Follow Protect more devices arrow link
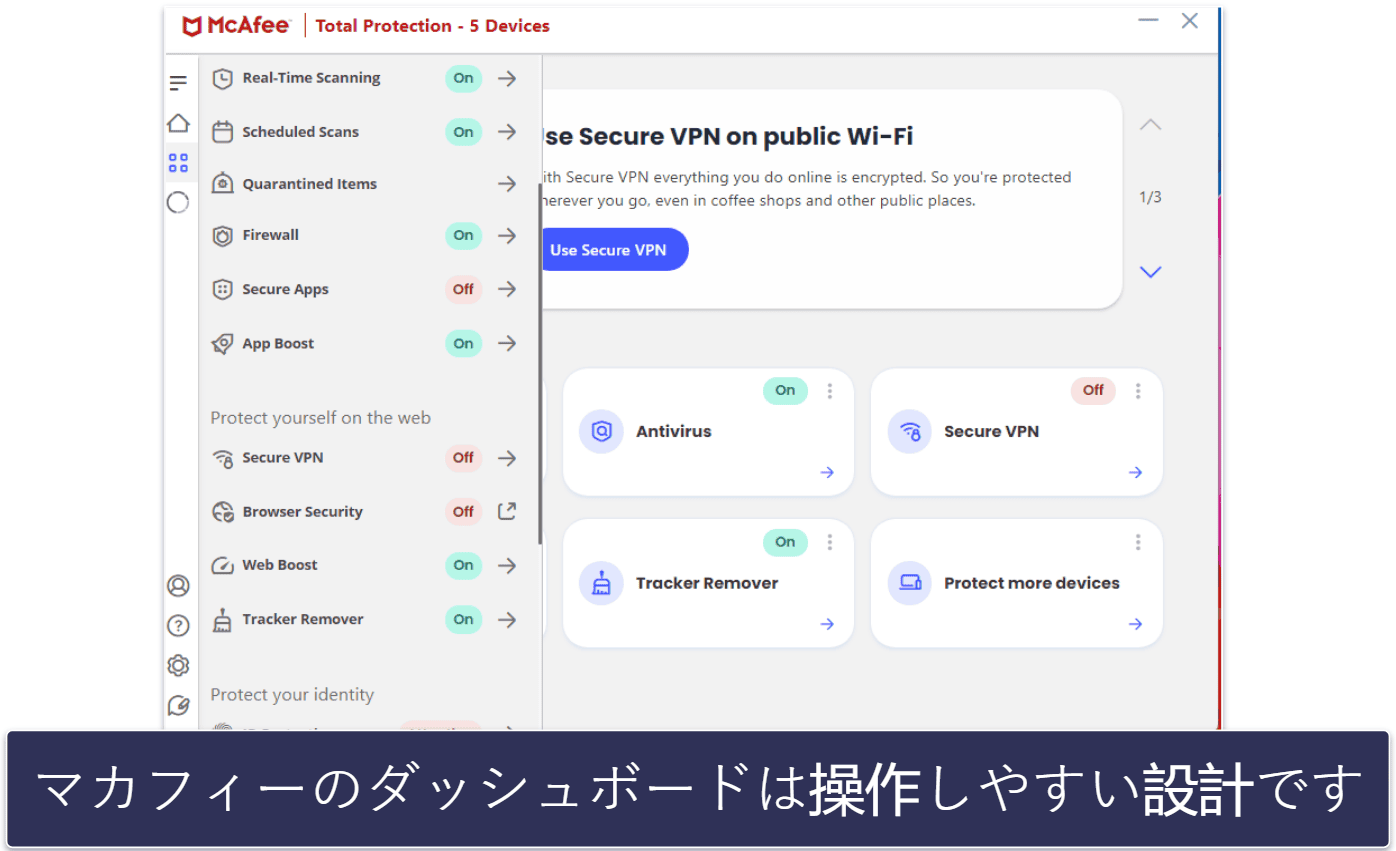 coord(1135,624)
